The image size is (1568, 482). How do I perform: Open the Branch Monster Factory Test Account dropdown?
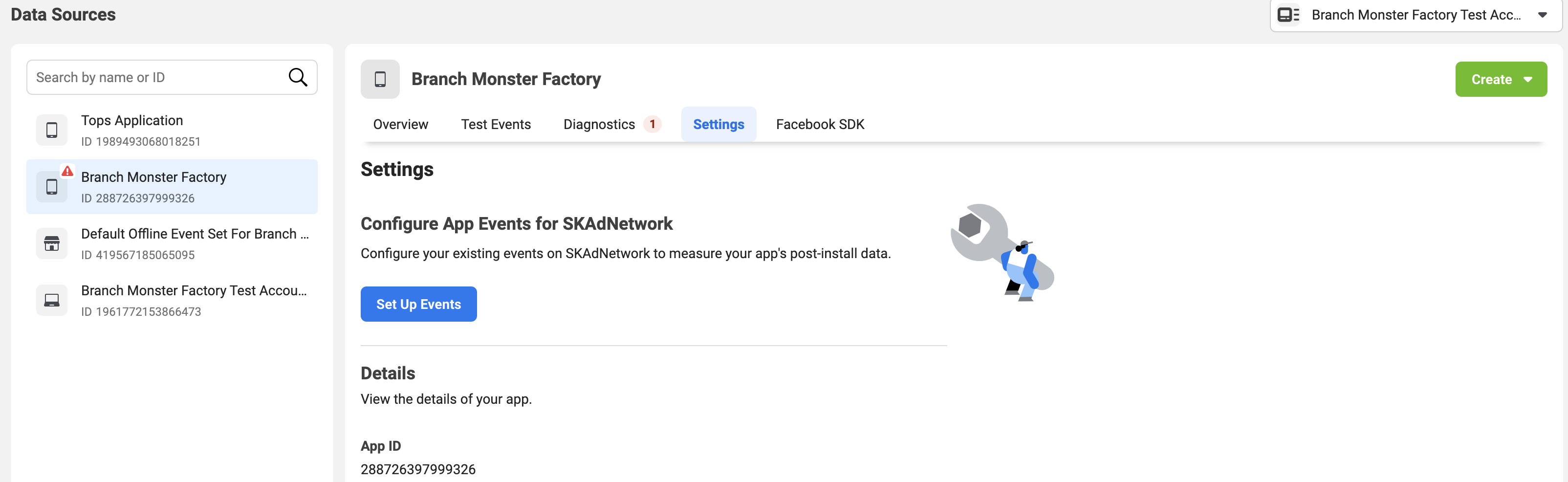tap(1416, 15)
